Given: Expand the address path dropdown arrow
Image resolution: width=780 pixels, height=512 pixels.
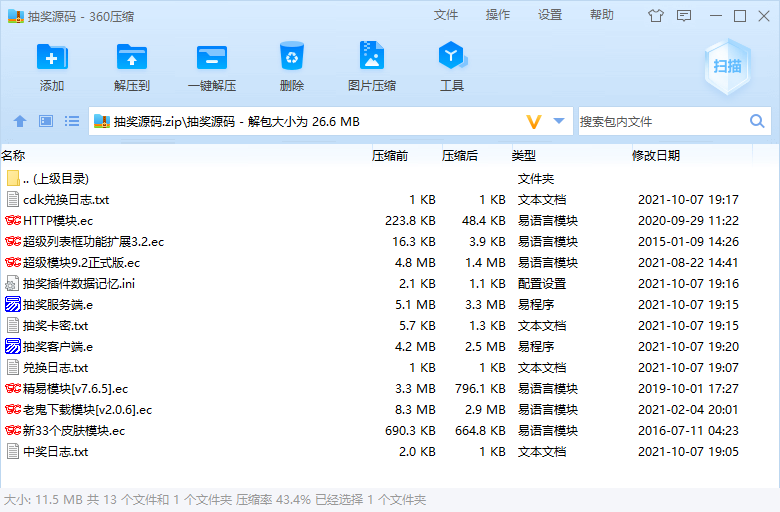Looking at the screenshot, I should pos(559,121).
